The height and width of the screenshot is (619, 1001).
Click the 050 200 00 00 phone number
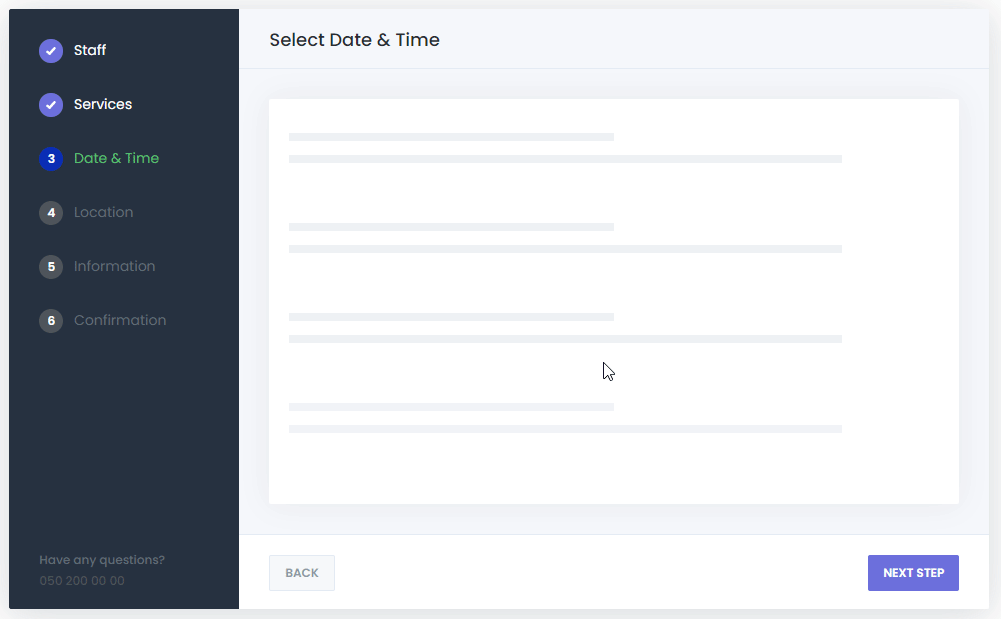(82, 581)
